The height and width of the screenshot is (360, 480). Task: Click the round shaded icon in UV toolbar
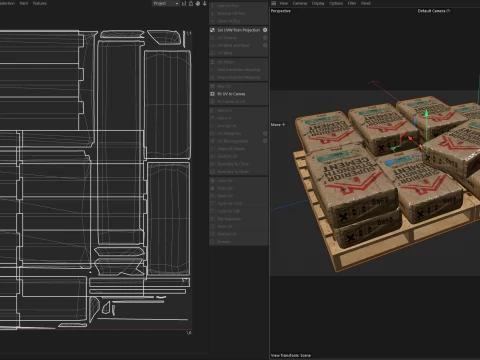(x=198, y=3)
